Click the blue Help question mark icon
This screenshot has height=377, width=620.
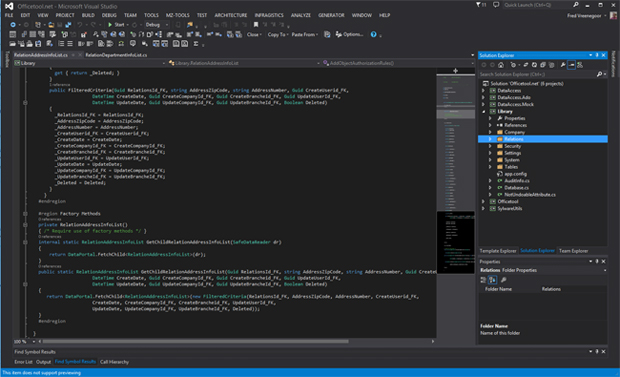click(x=374, y=34)
